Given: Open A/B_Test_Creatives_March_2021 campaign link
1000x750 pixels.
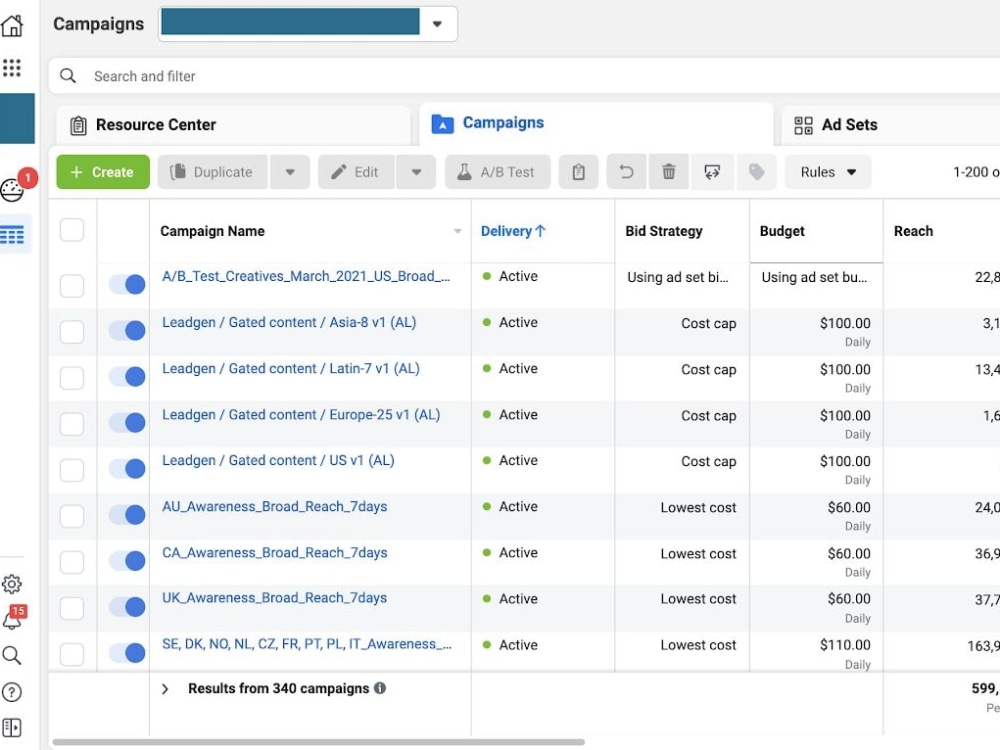Looking at the screenshot, I should [x=306, y=276].
